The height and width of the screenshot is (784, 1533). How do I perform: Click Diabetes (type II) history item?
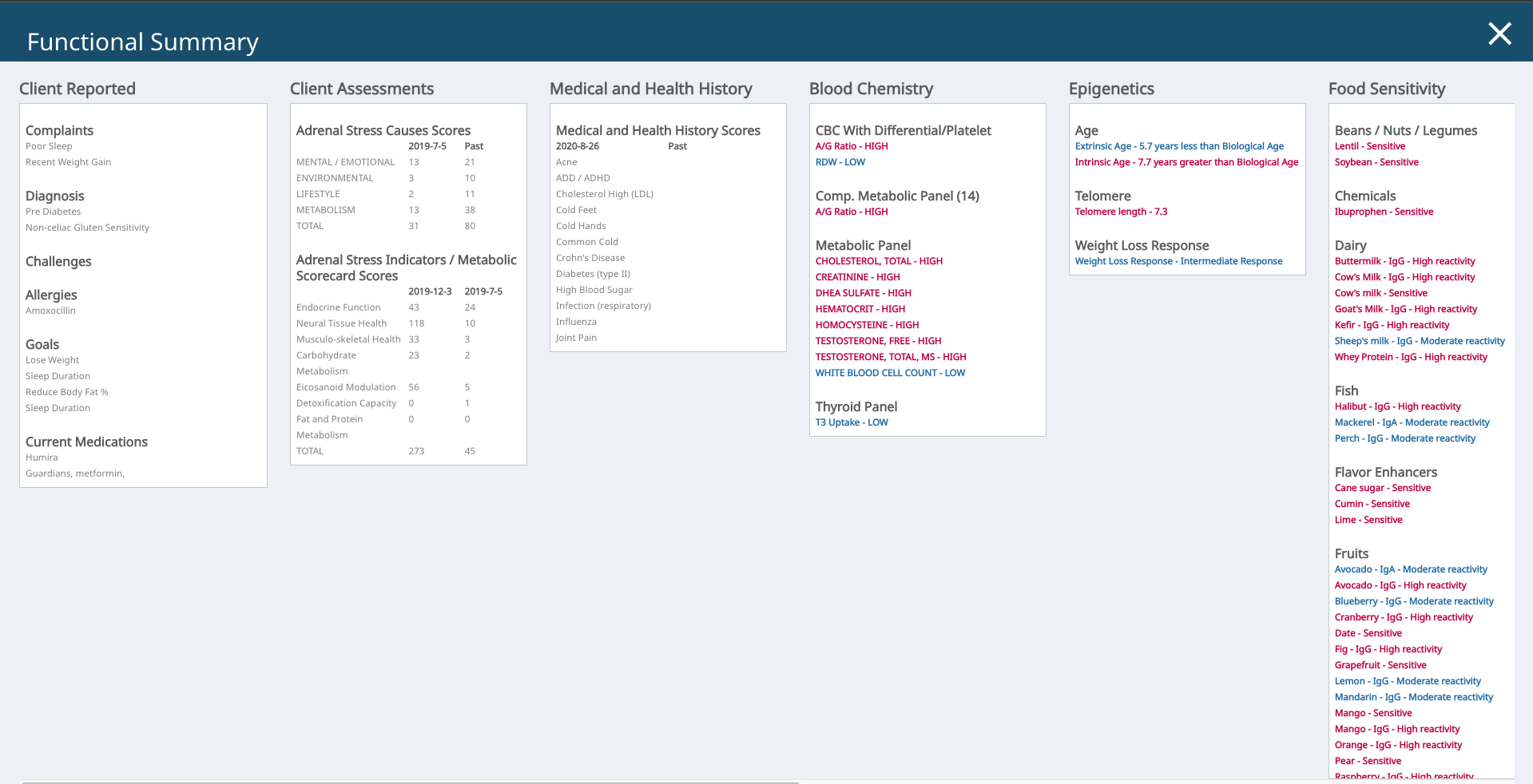(593, 274)
